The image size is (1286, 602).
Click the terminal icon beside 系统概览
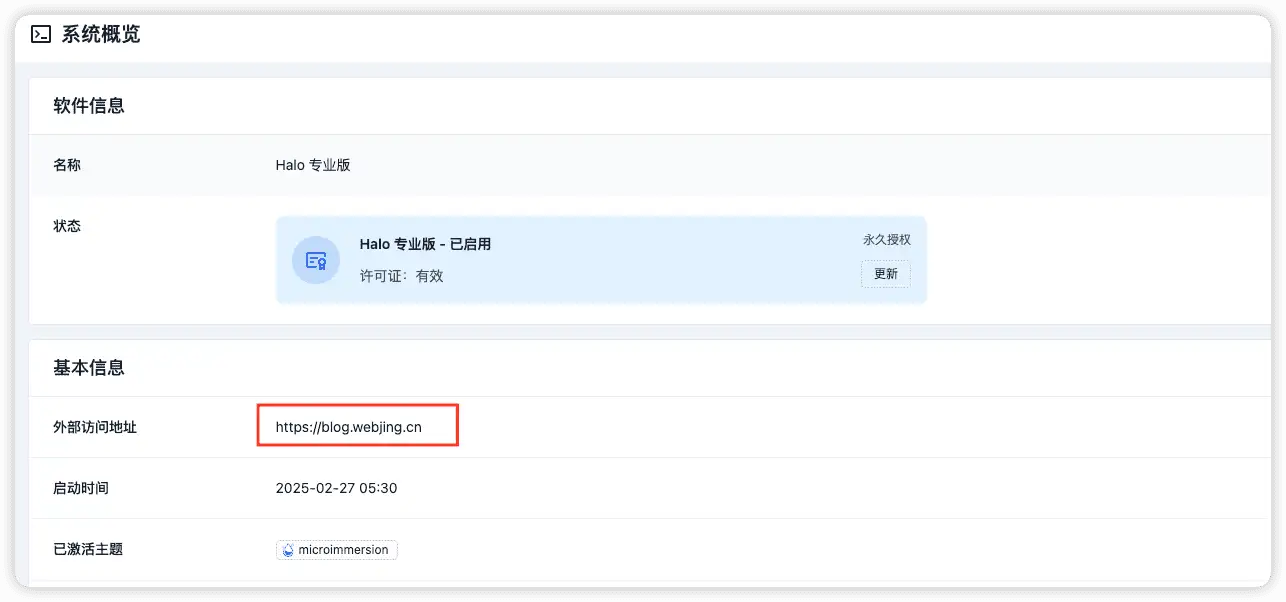point(41,35)
